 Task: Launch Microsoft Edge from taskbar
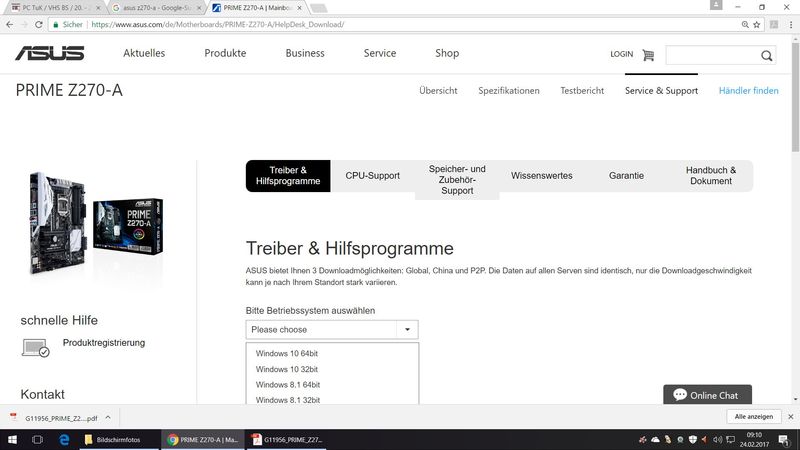pos(64,439)
